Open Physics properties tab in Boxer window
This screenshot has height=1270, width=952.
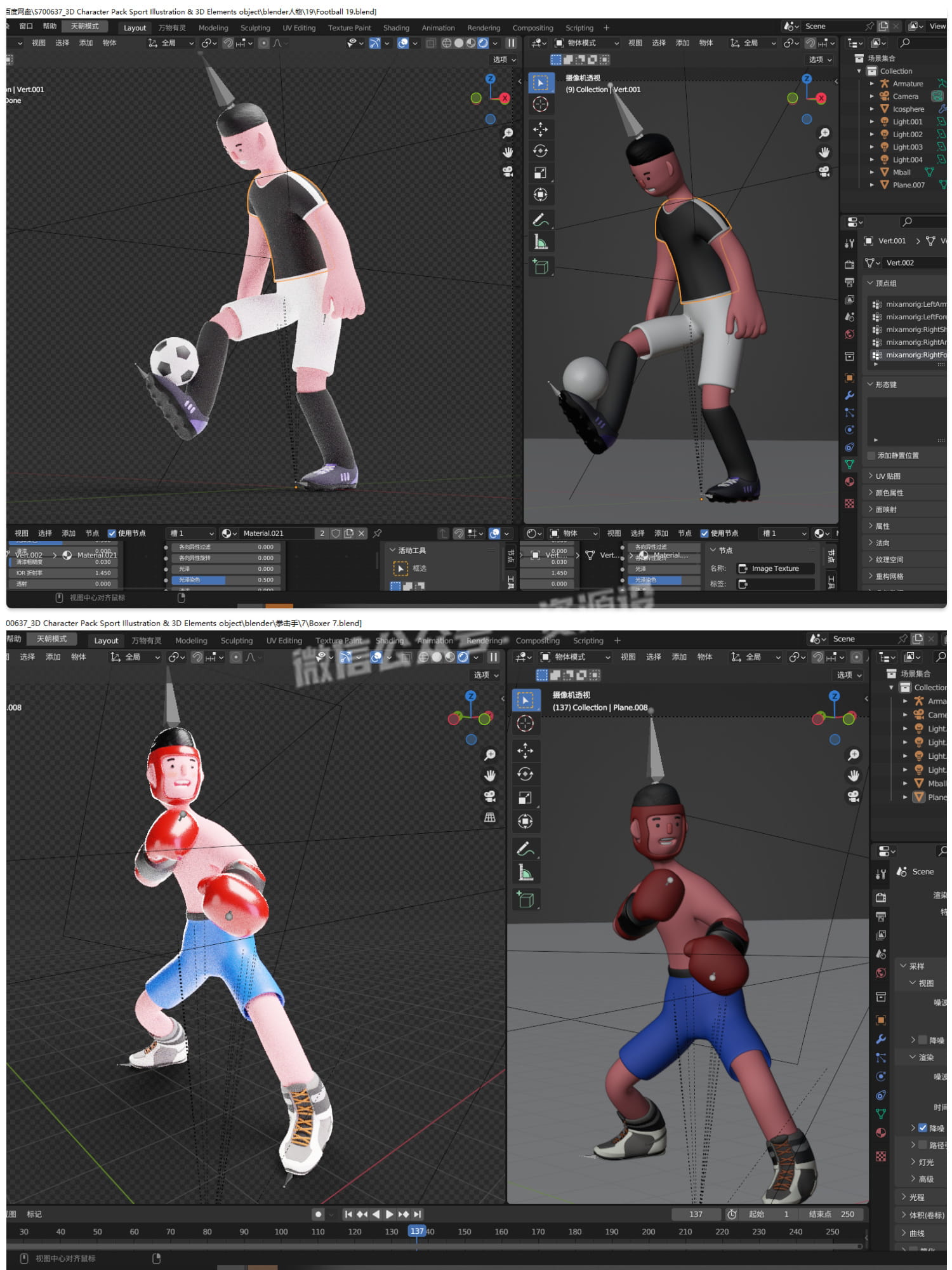point(881,1076)
